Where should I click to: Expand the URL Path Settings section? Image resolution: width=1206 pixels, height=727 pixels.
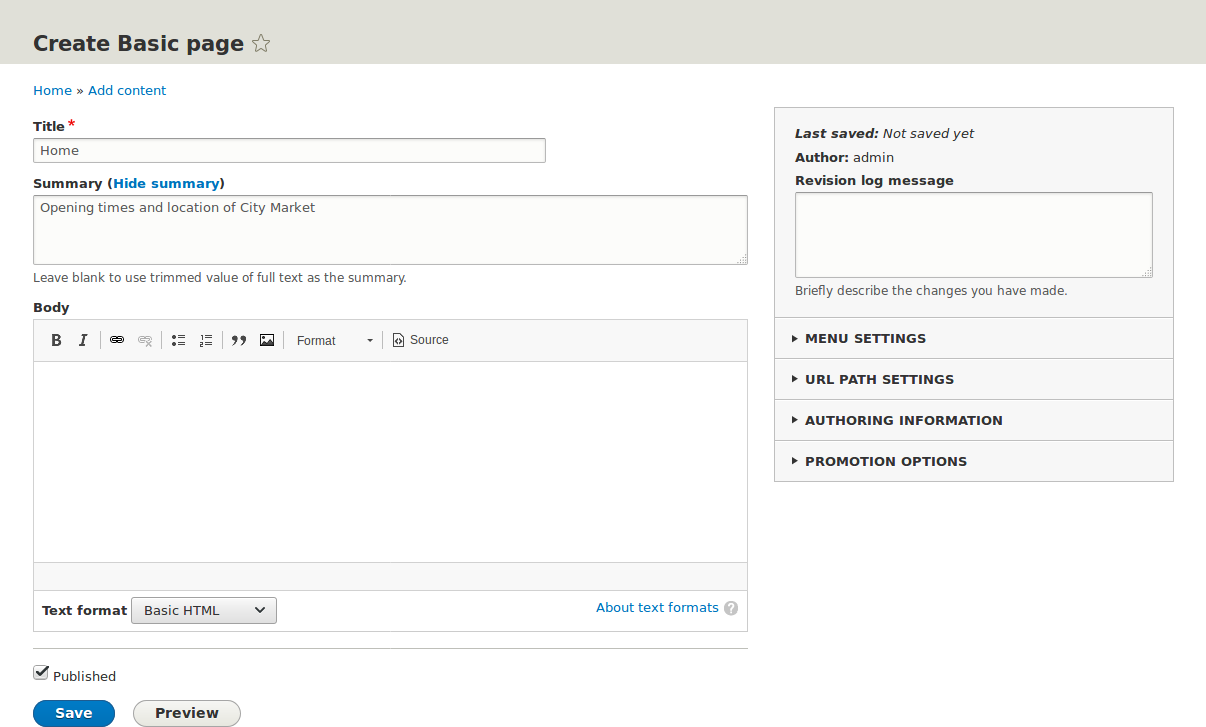pyautogui.click(x=879, y=379)
